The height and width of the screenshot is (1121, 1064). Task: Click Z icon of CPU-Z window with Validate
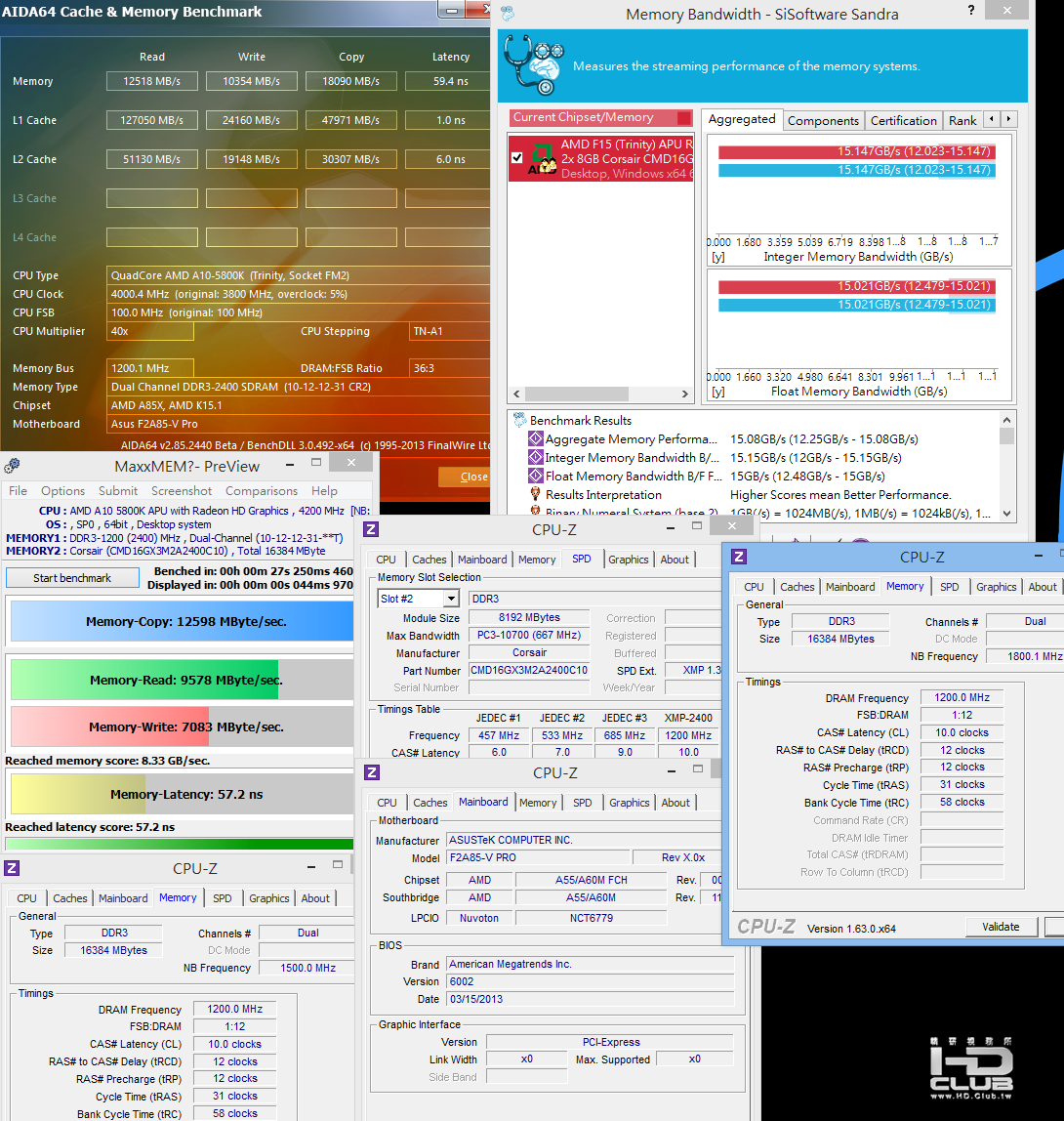tap(739, 557)
